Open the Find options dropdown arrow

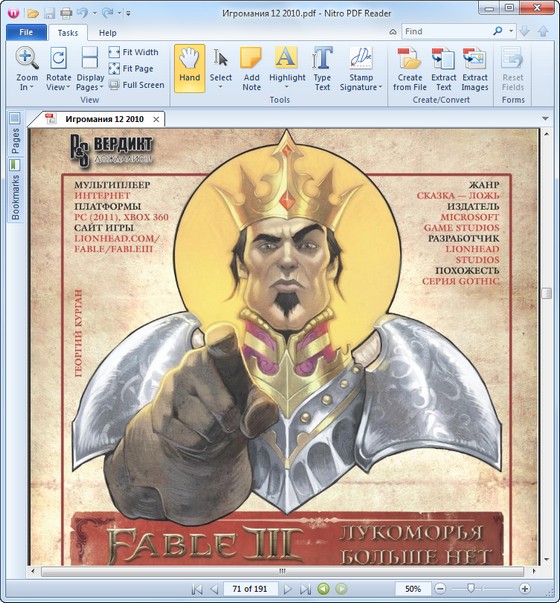[511, 31]
